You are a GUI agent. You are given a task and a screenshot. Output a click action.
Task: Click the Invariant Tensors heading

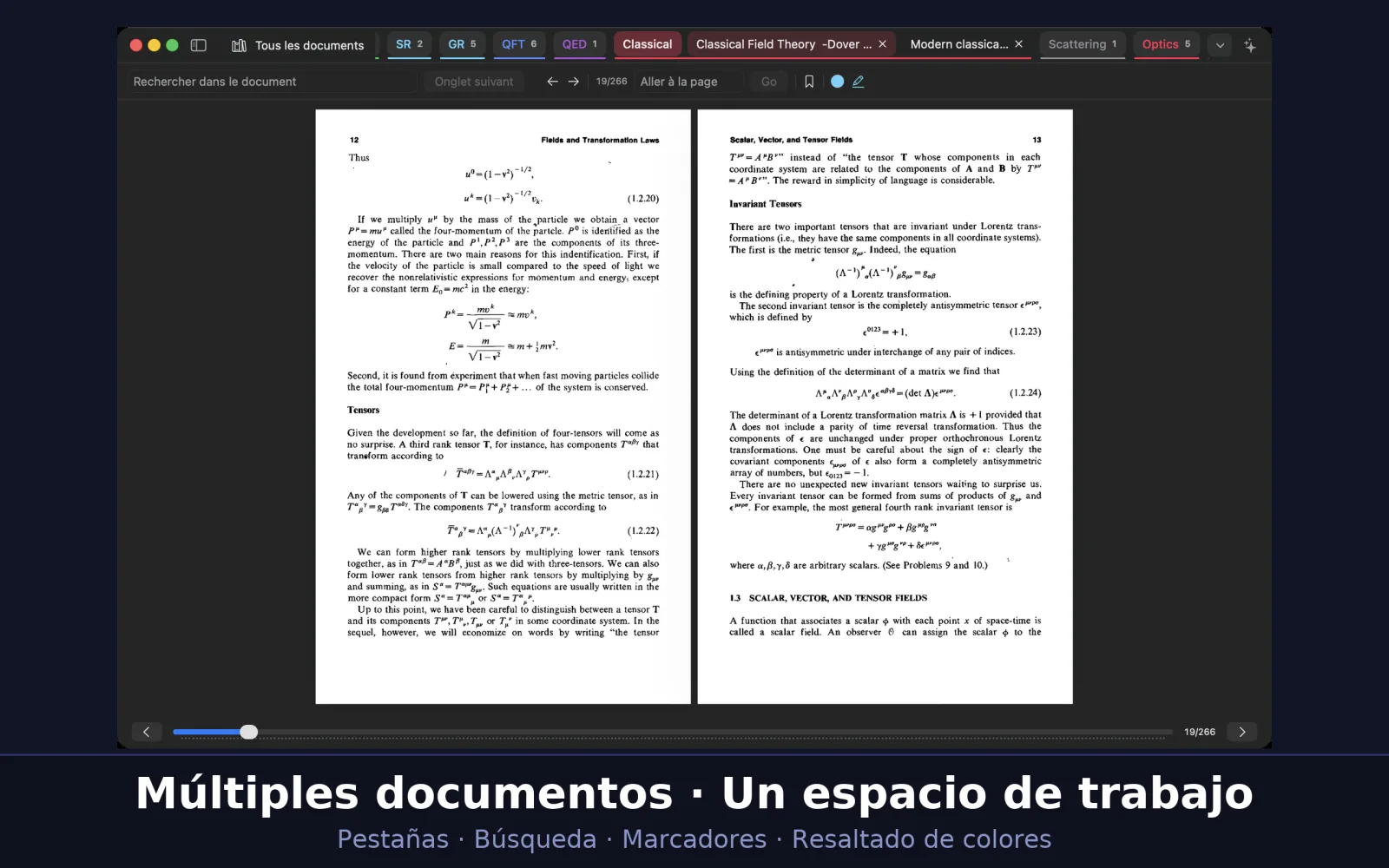point(765,204)
